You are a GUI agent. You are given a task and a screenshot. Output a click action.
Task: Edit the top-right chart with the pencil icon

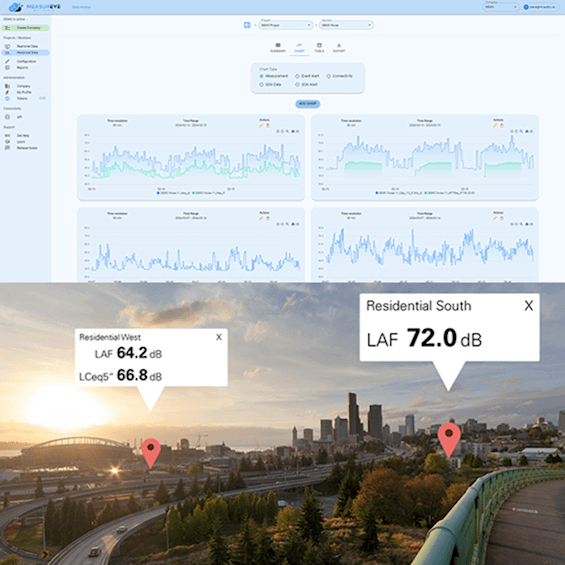click(495, 125)
